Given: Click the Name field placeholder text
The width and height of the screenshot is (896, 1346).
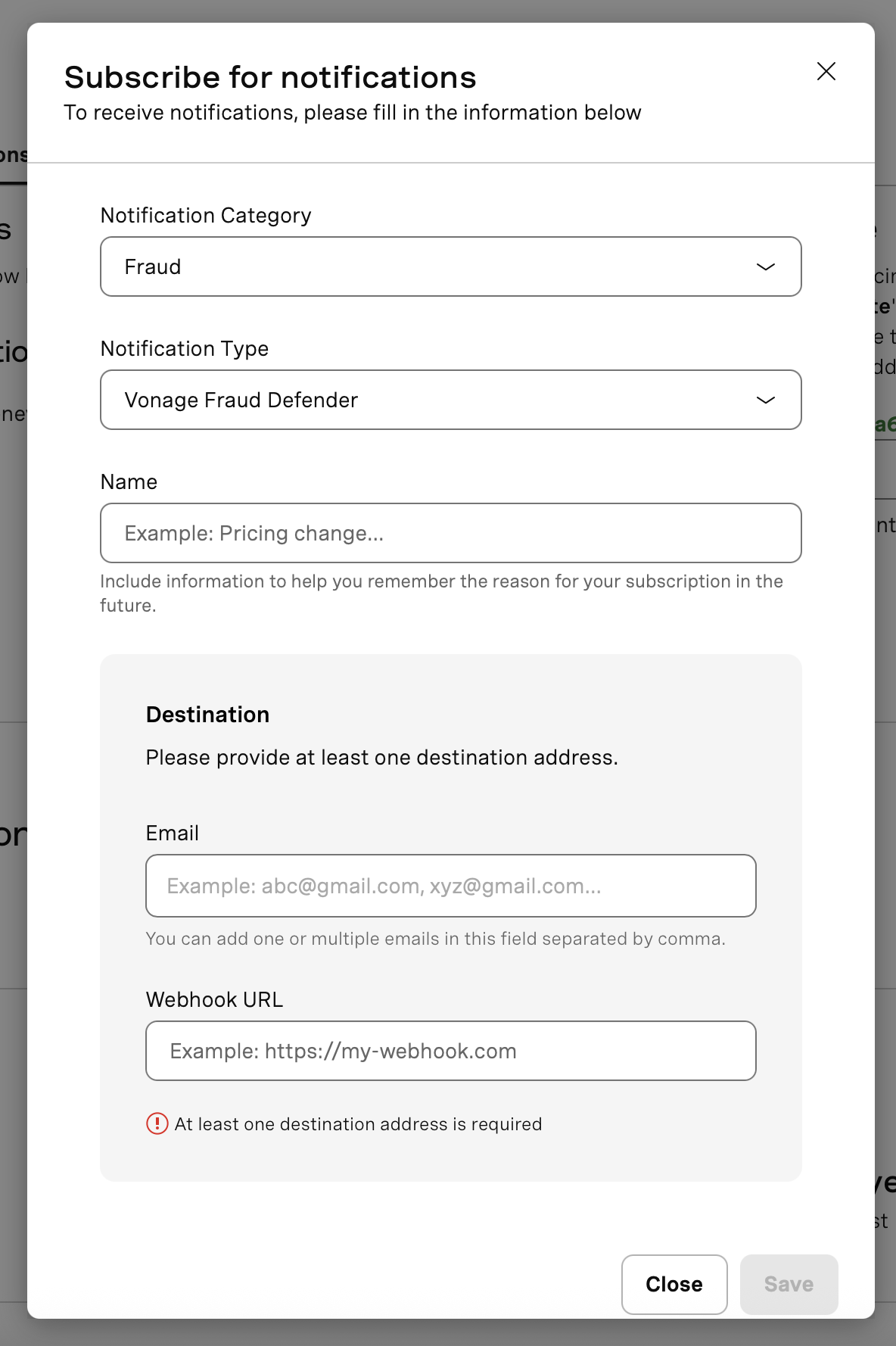Looking at the screenshot, I should coord(255,533).
